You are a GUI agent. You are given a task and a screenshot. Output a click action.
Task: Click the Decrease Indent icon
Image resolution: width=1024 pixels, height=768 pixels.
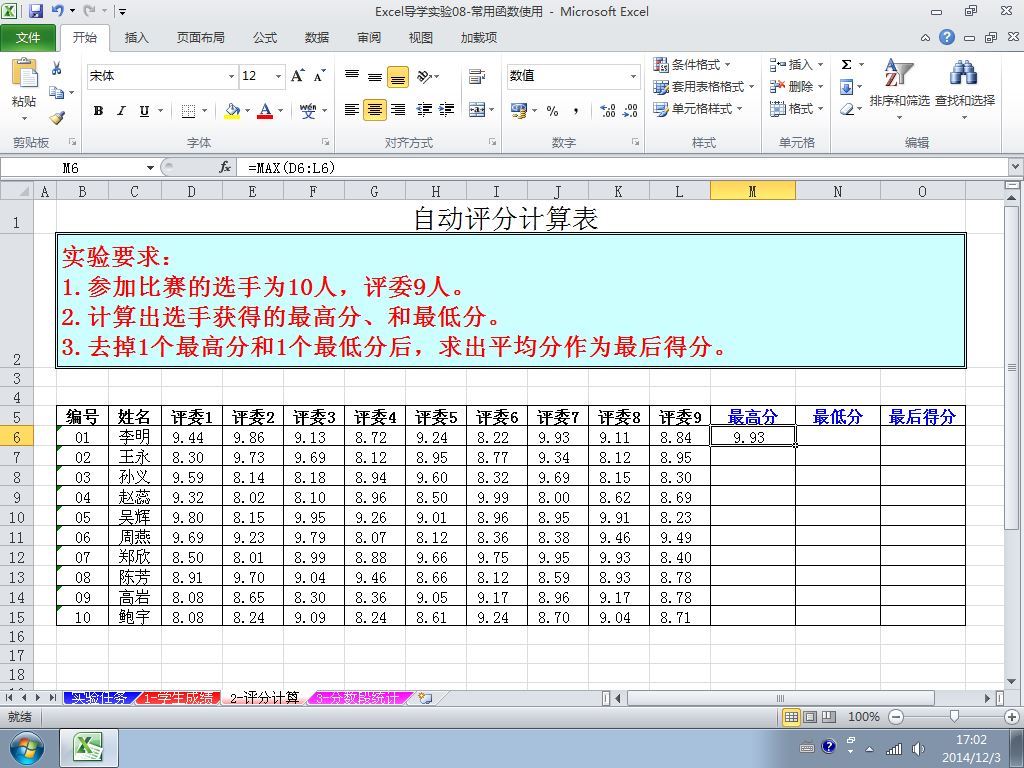pyautogui.click(x=424, y=110)
